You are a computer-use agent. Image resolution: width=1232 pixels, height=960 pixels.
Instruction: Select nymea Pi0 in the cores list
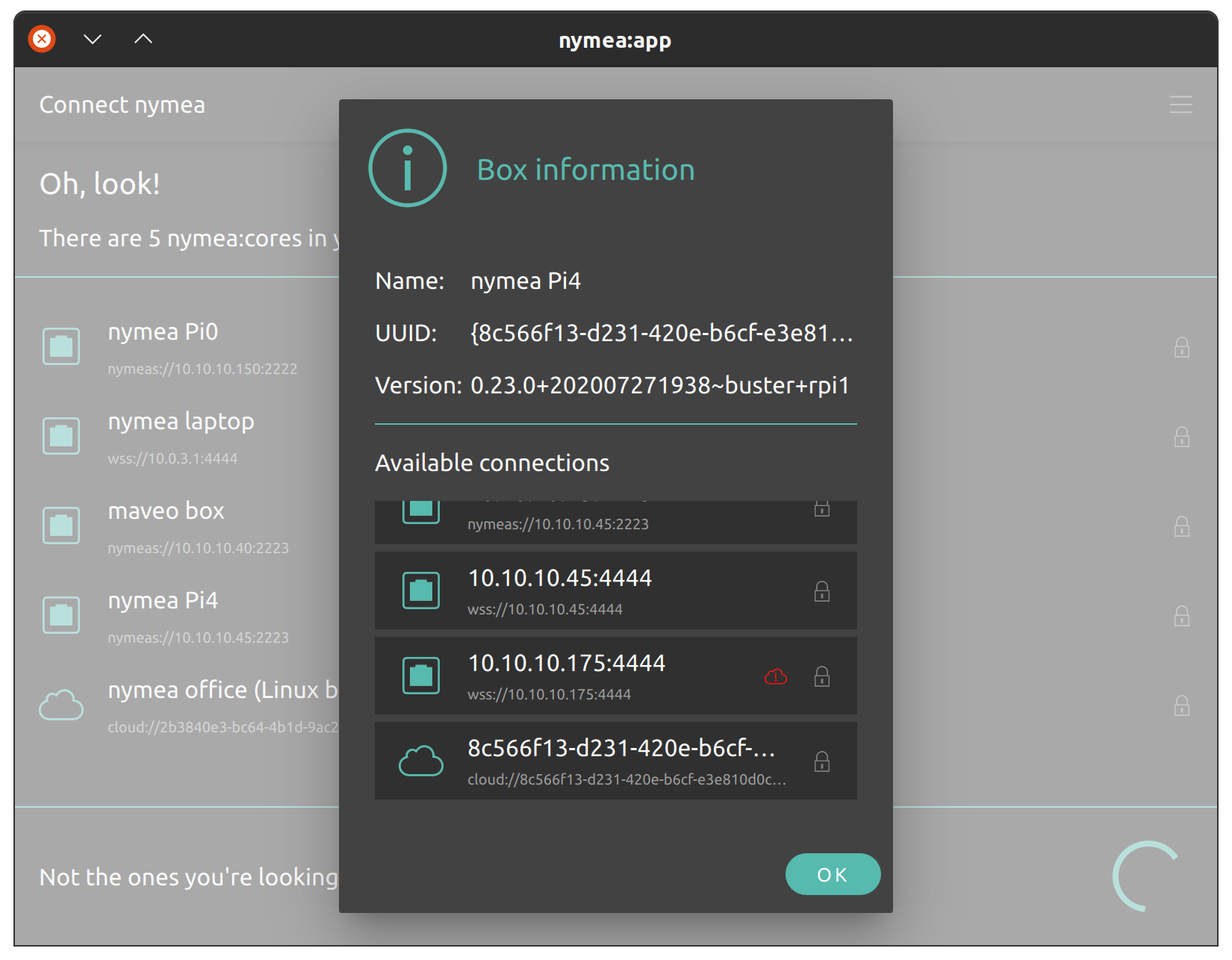(x=177, y=347)
